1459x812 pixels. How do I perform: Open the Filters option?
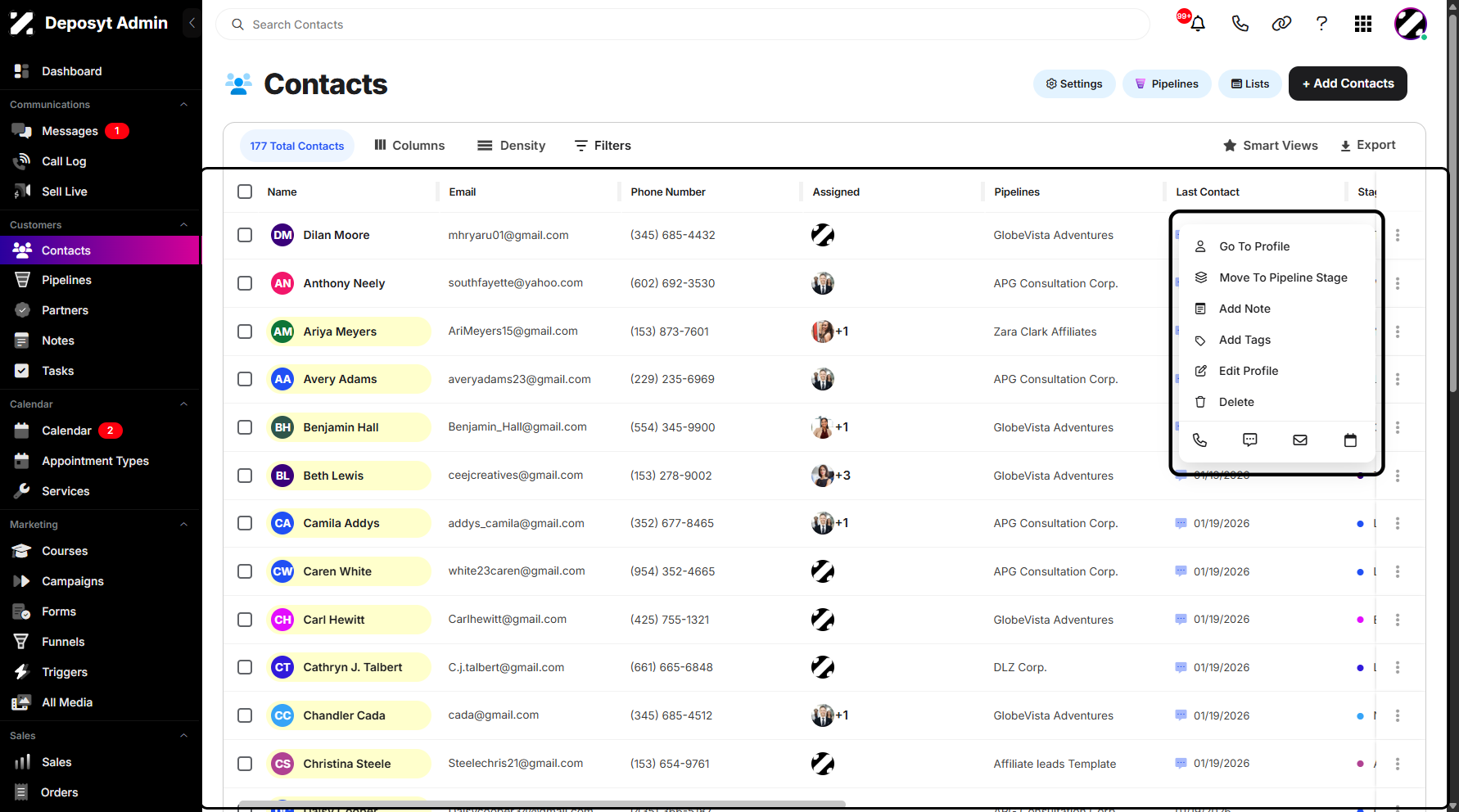[603, 146]
